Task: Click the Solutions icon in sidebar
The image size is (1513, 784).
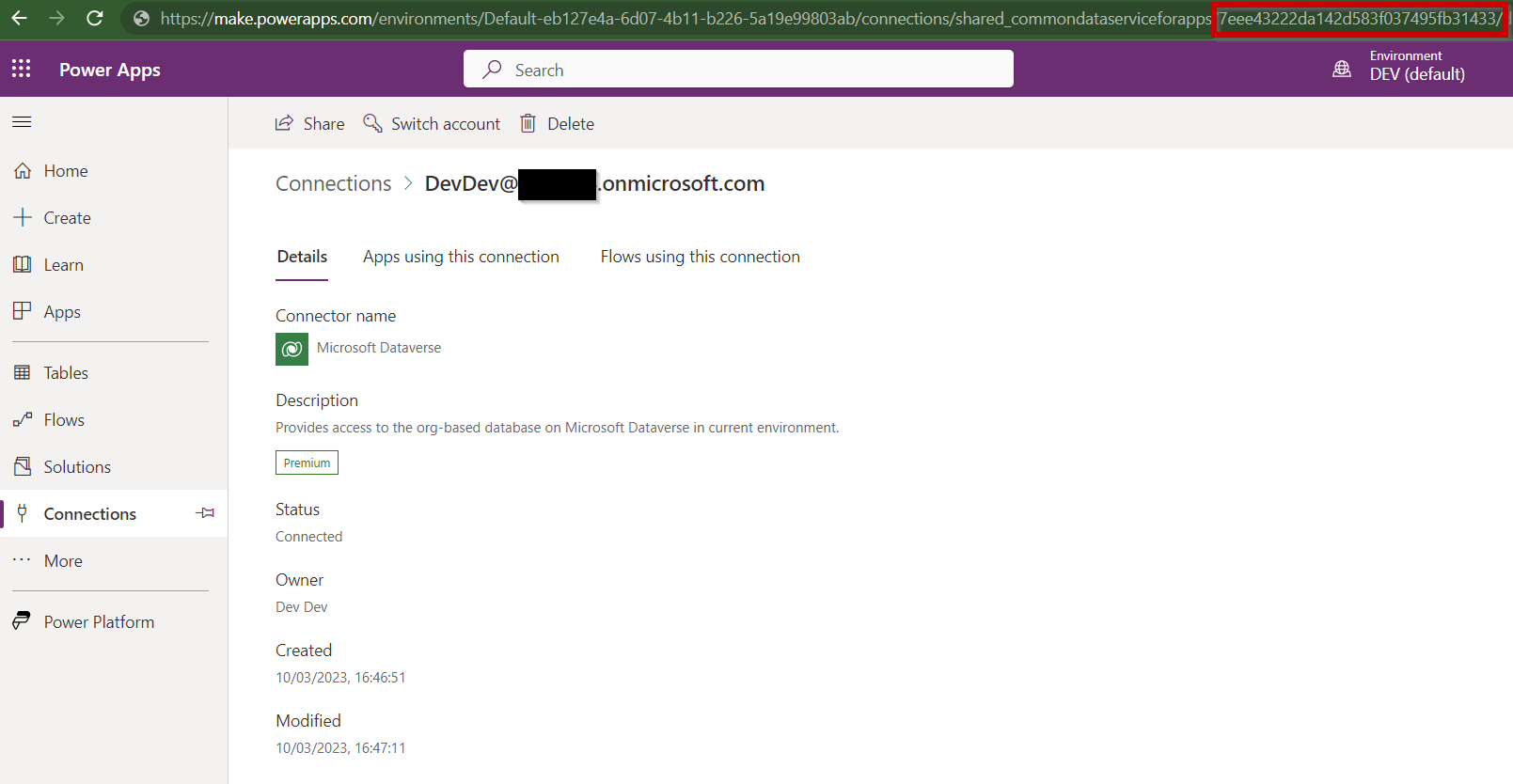Action: pyautogui.click(x=23, y=466)
